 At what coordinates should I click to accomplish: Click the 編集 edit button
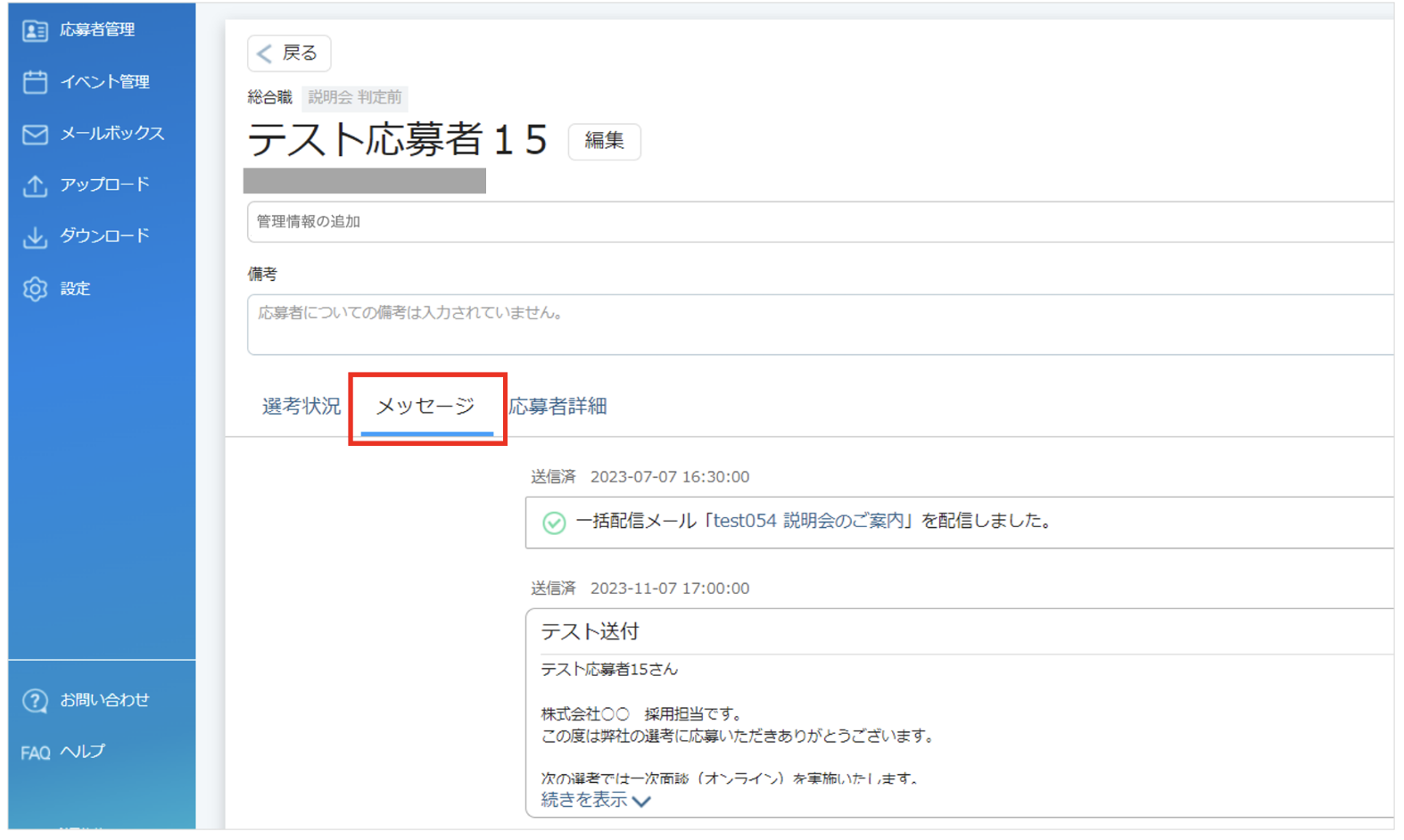[x=604, y=141]
